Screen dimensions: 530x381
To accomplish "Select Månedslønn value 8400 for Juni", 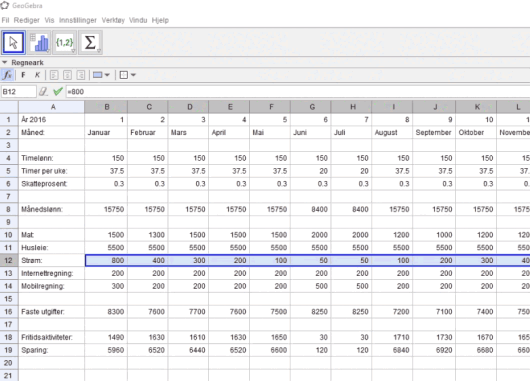I will coord(311,209).
